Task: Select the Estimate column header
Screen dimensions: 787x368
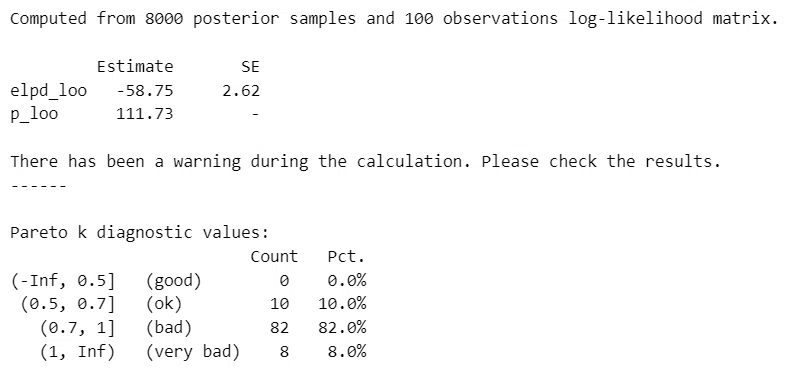Action: point(135,66)
